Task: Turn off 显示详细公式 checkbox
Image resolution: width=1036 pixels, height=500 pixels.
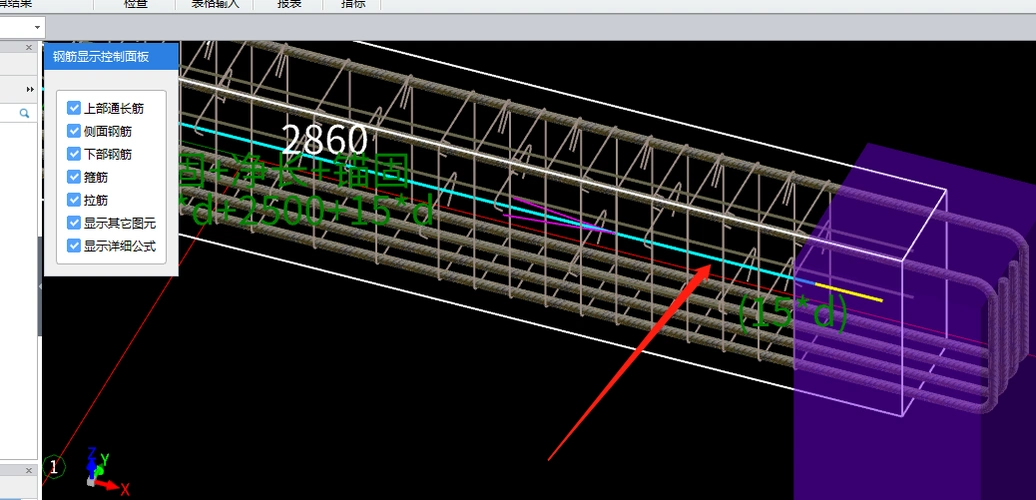Action: pos(74,245)
